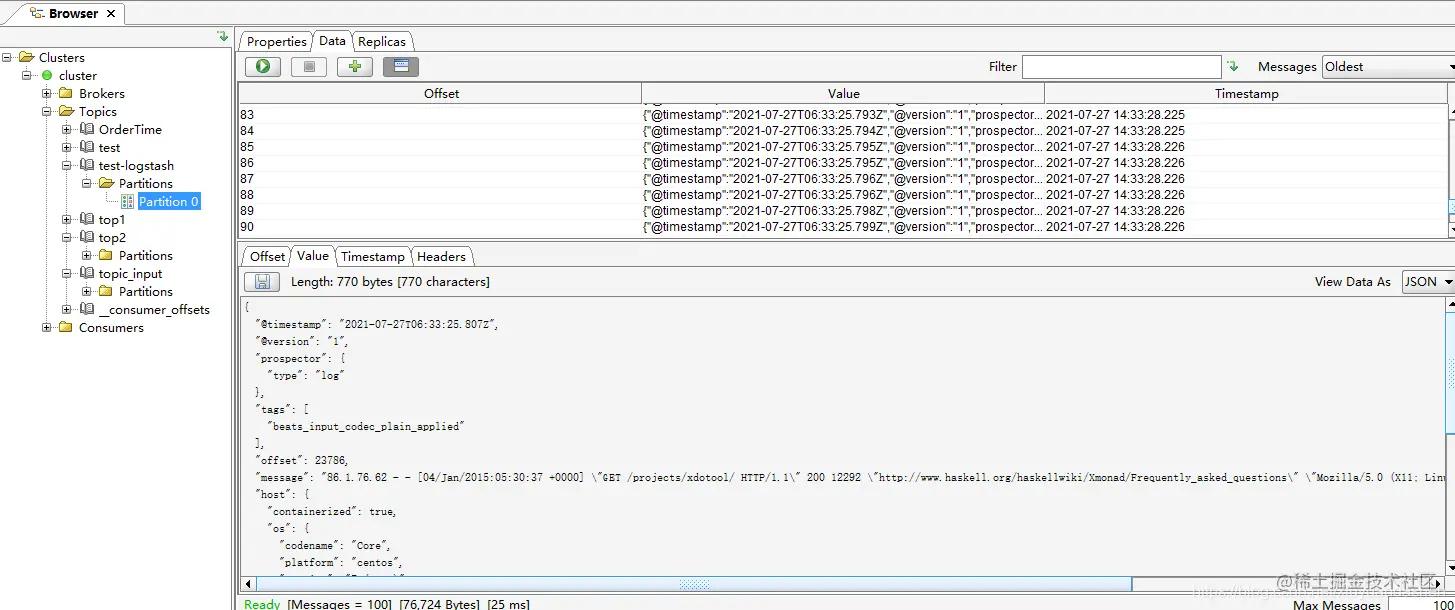Select the message row with offset 90
Image resolution: width=1455 pixels, height=610 pixels.
tap(842, 227)
